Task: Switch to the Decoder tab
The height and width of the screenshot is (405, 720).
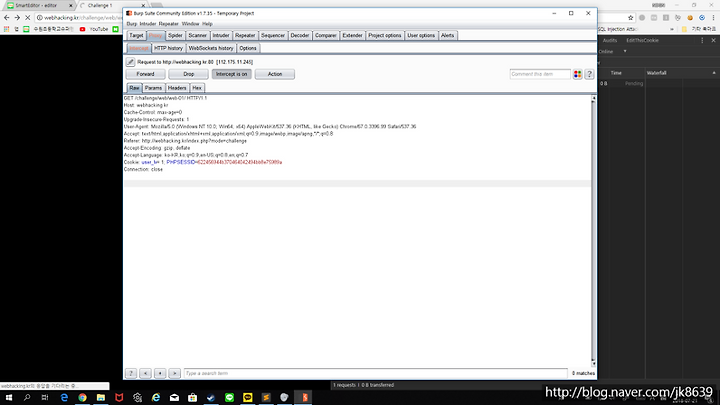Action: pyautogui.click(x=300, y=35)
